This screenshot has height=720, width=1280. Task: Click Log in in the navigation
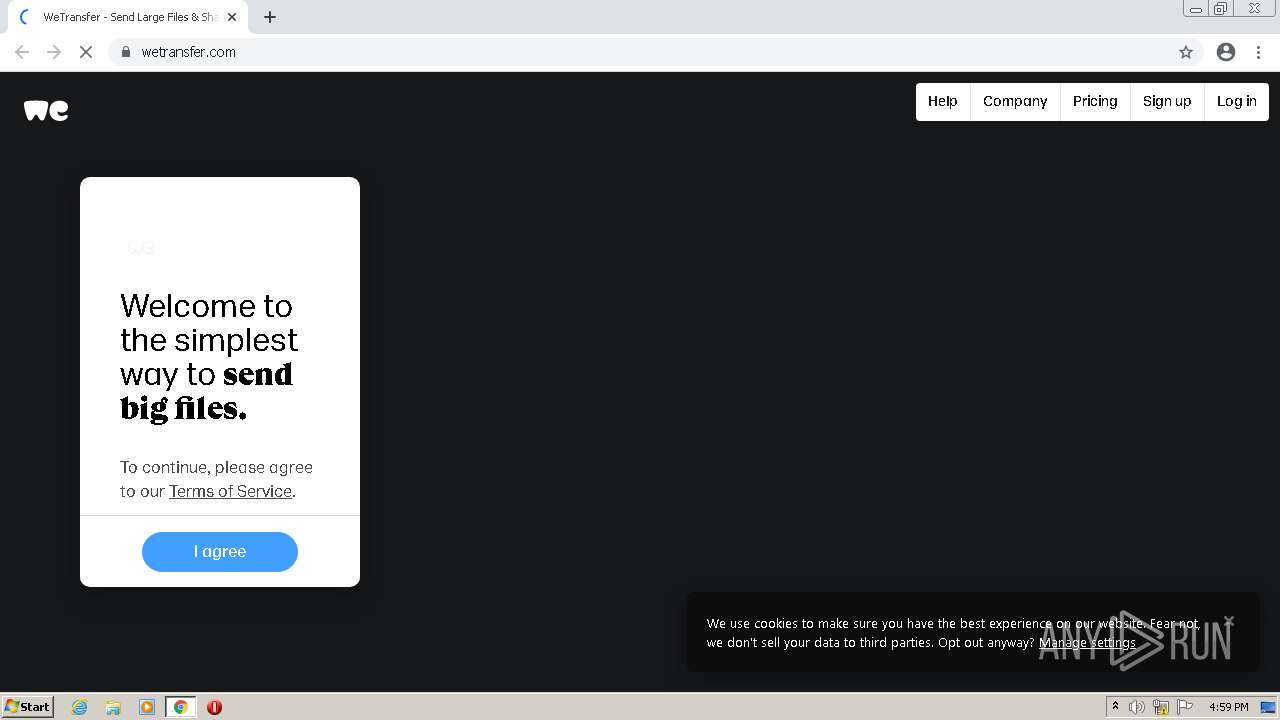click(x=1237, y=101)
